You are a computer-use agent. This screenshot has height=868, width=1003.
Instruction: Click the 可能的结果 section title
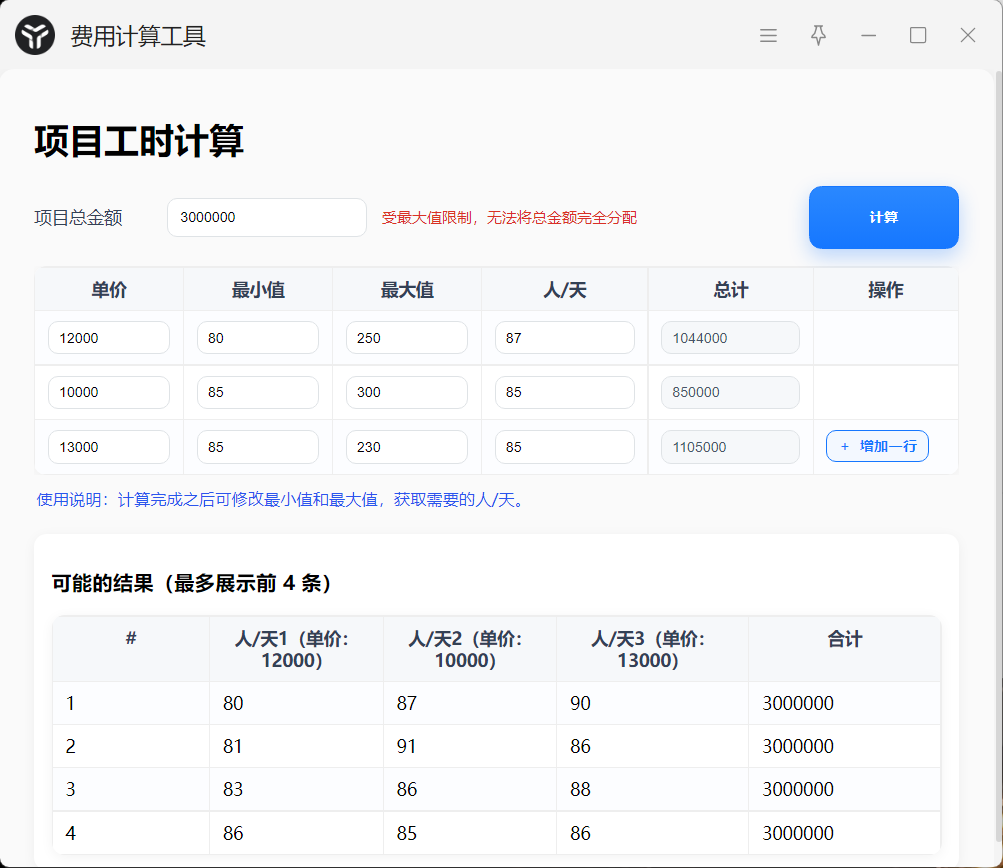click(192, 583)
